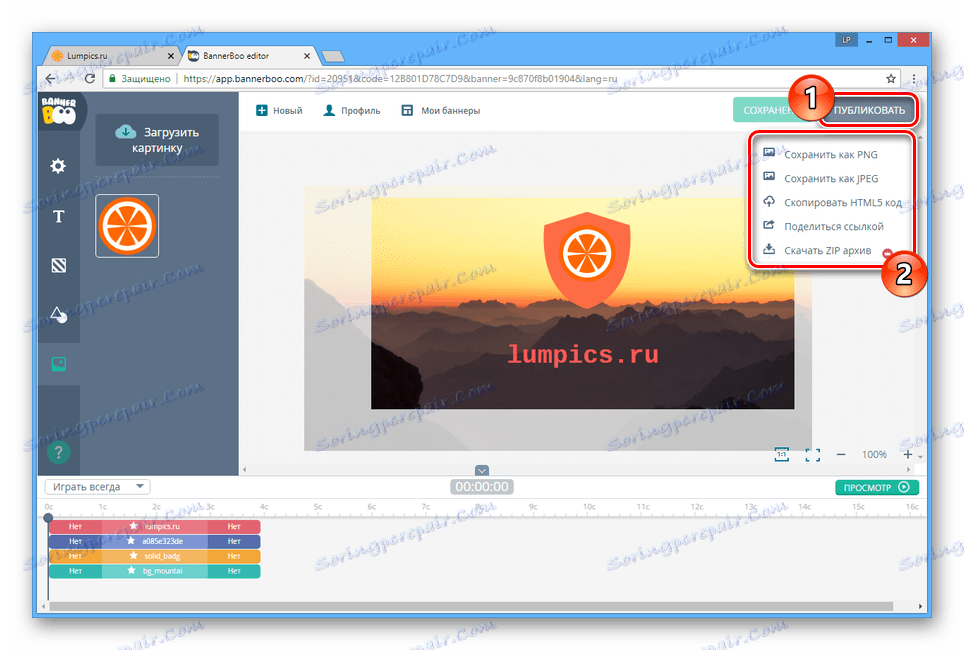The height and width of the screenshot is (650, 964).
Task: Choose Скопировать HTML5 код
Action: pos(832,202)
